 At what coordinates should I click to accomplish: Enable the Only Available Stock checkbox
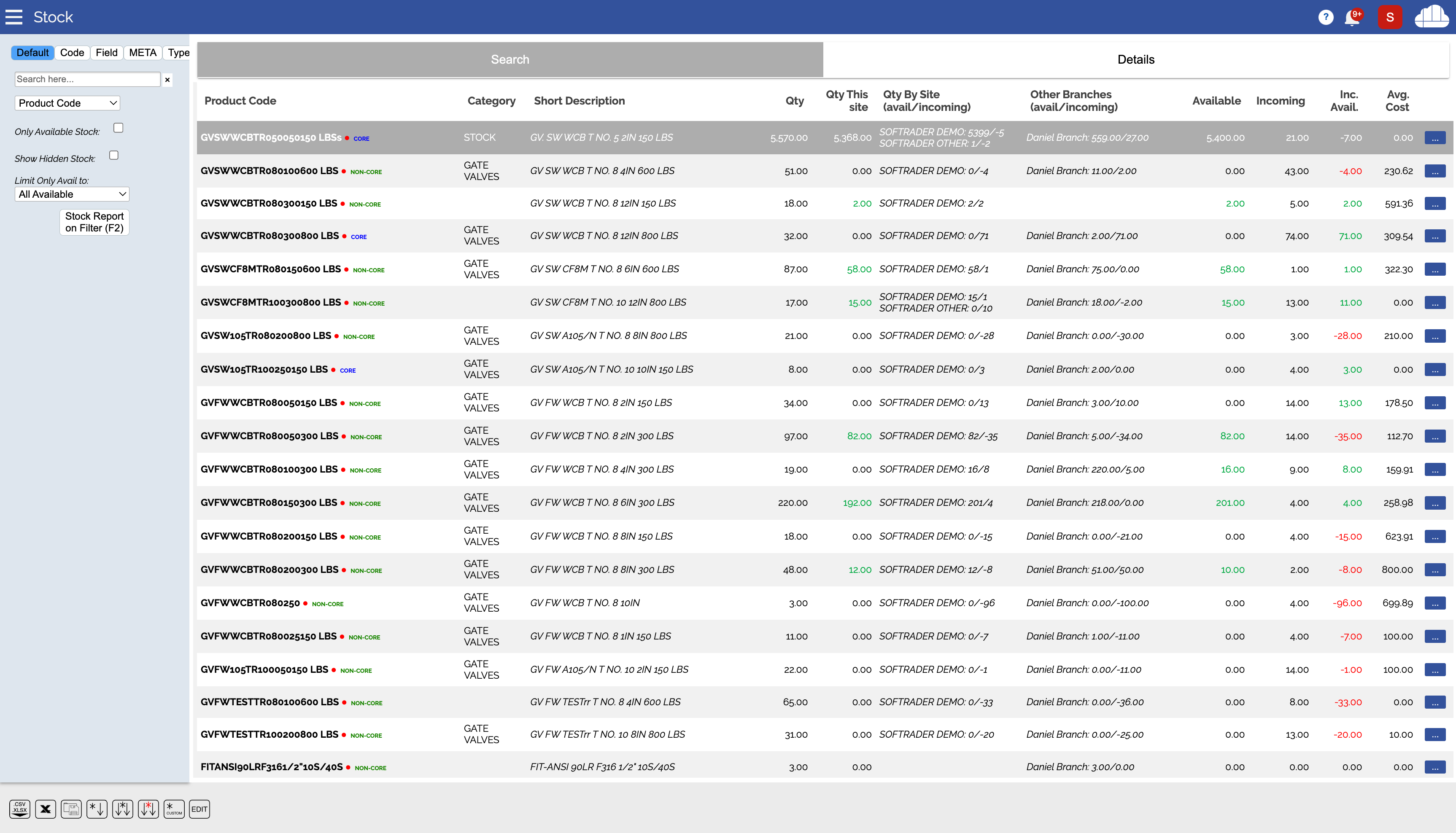(119, 128)
